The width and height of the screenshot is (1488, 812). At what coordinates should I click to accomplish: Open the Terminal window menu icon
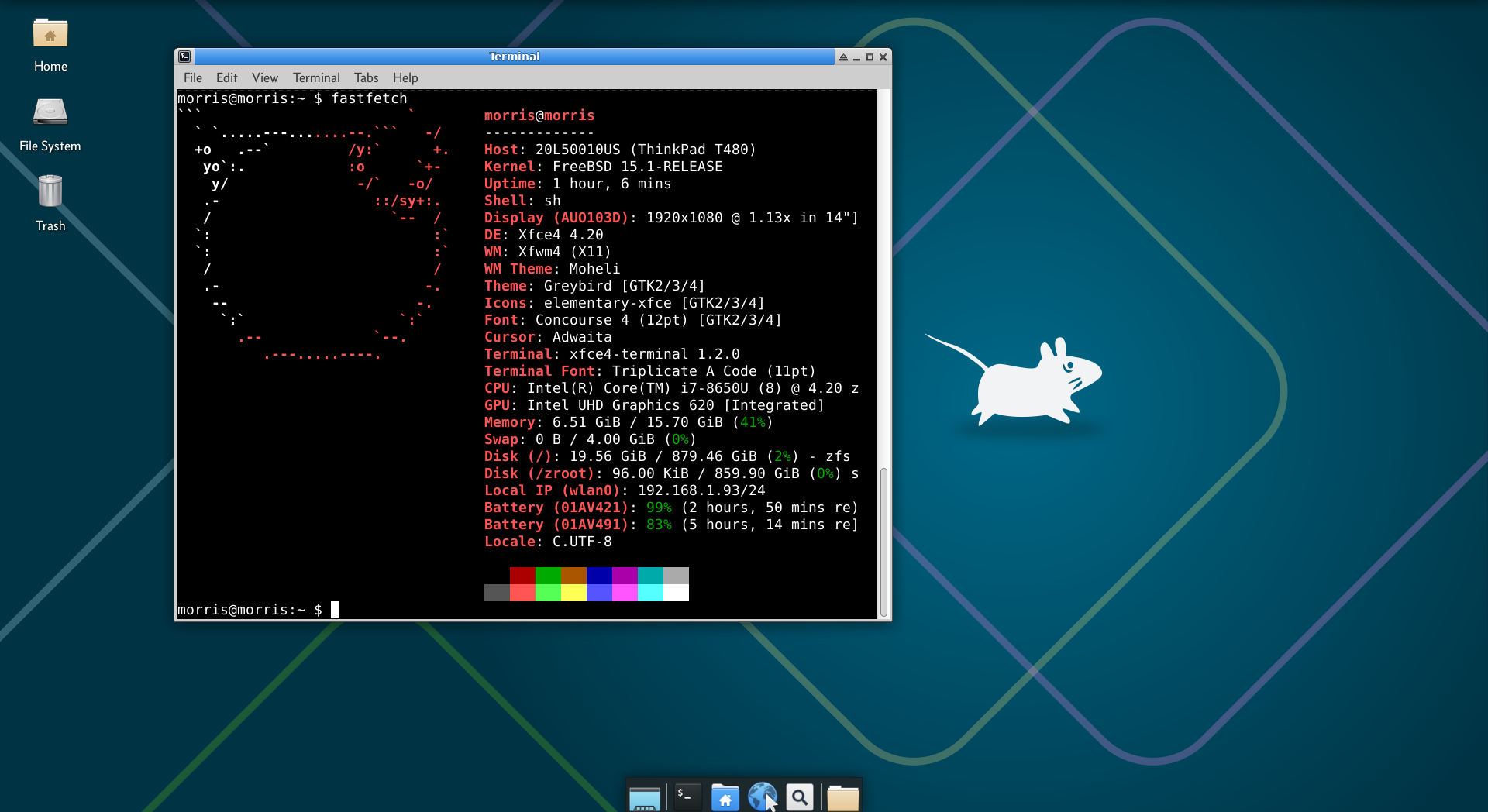click(184, 57)
